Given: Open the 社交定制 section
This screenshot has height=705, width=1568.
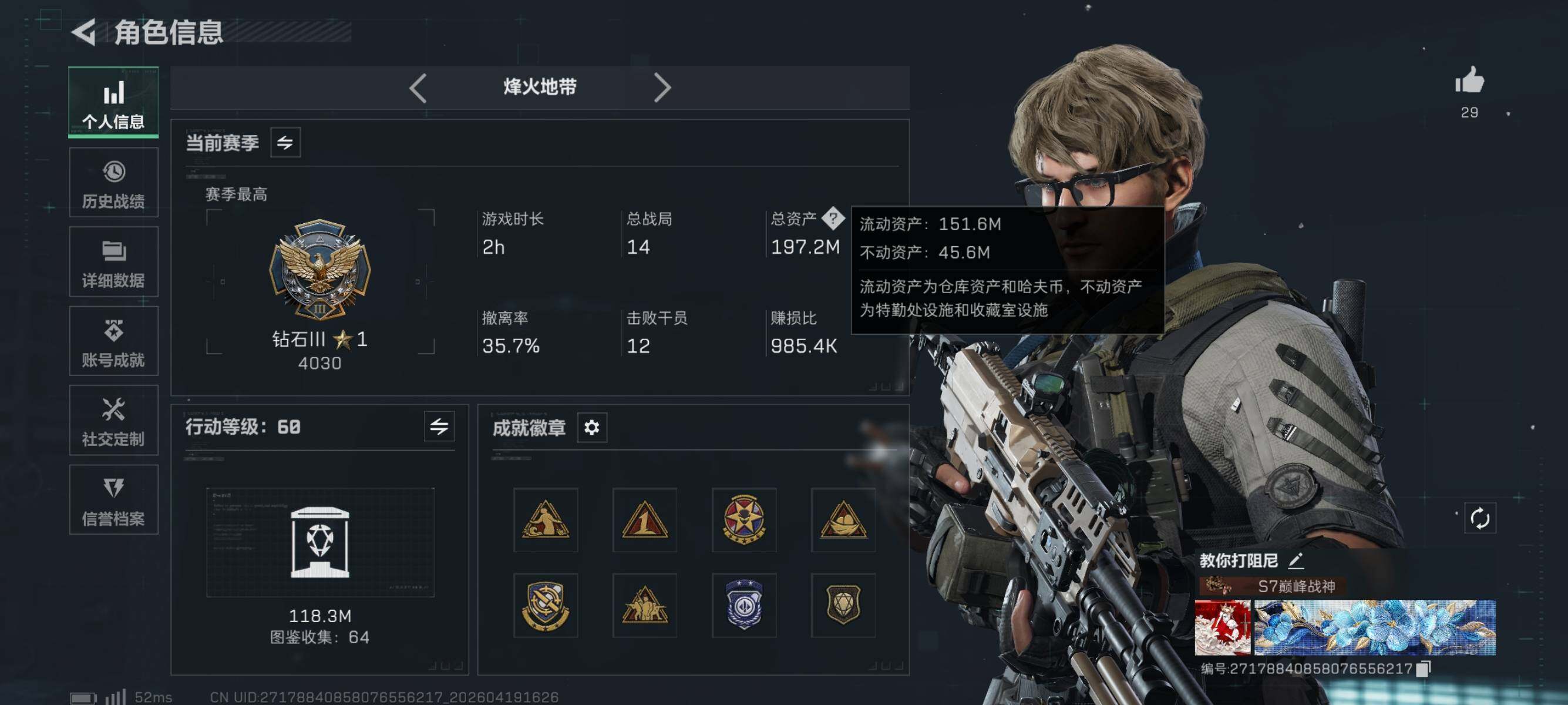Looking at the screenshot, I should pos(114,420).
